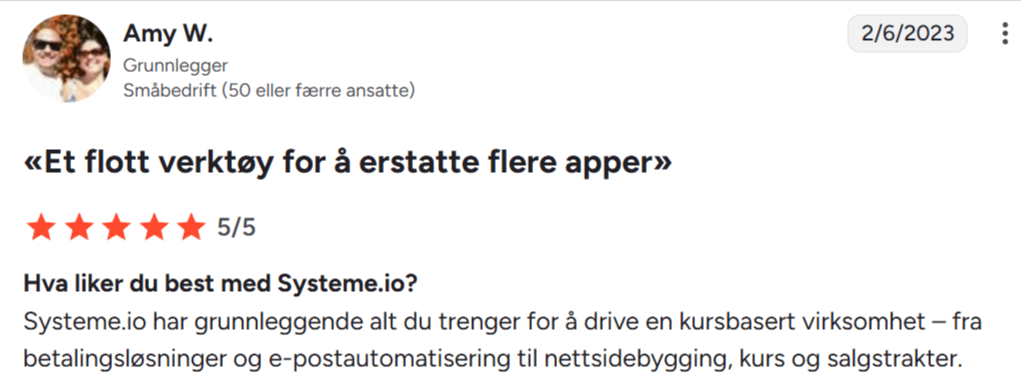Click the 5/5 rating score text

pos(236,227)
